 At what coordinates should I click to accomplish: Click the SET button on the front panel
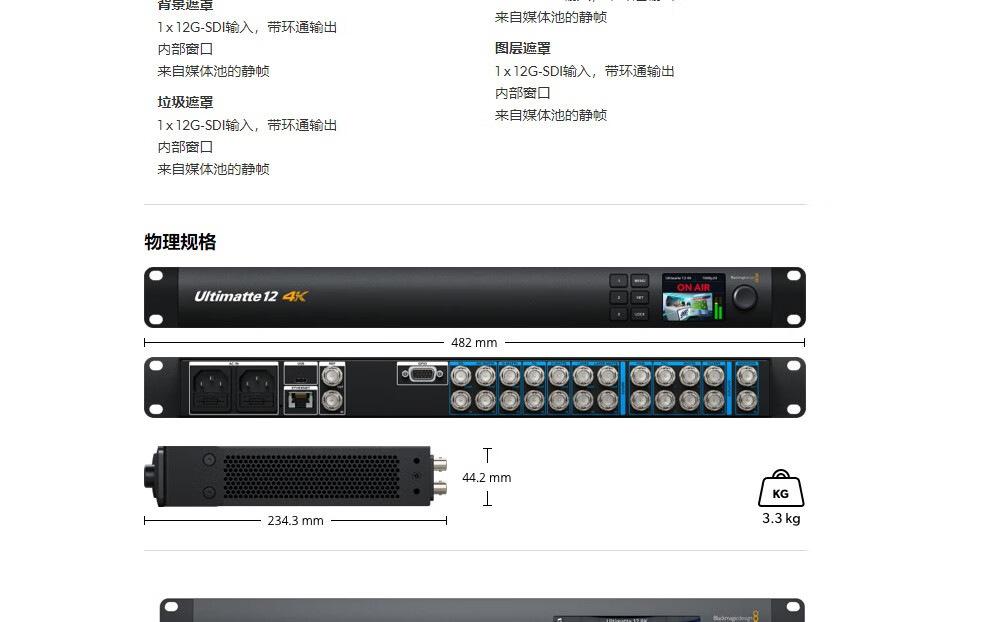640,297
